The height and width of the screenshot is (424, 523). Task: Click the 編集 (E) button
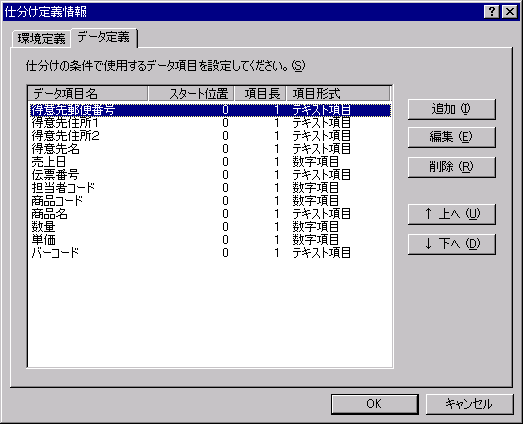[x=452, y=137]
